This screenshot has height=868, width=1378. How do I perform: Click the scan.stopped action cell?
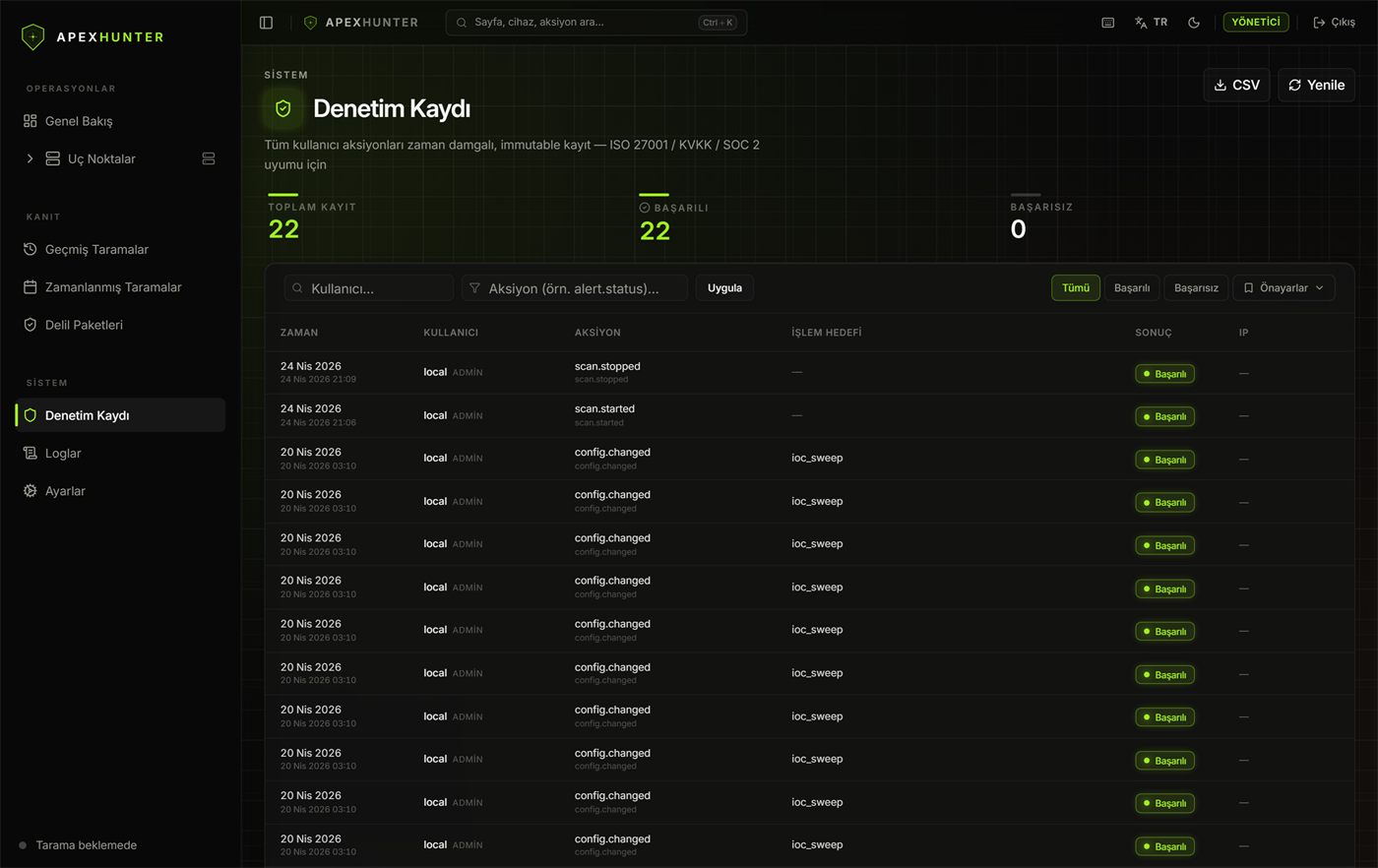(607, 372)
